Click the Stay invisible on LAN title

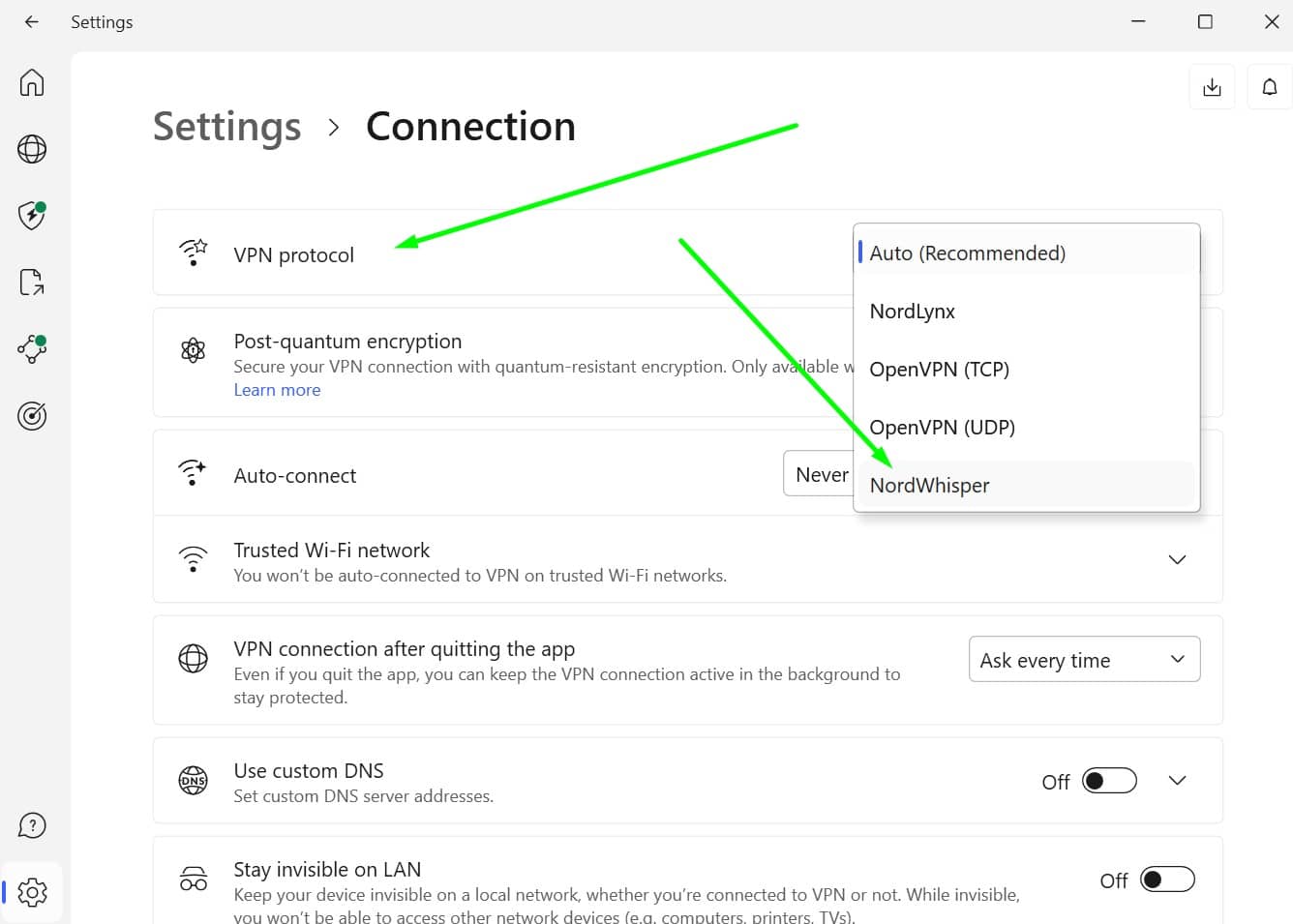point(327,870)
